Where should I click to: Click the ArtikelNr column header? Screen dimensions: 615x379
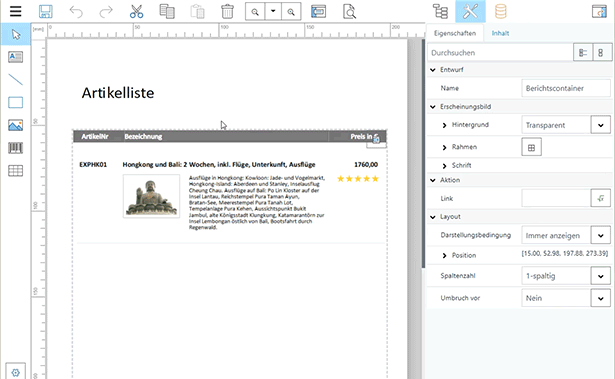95,137
